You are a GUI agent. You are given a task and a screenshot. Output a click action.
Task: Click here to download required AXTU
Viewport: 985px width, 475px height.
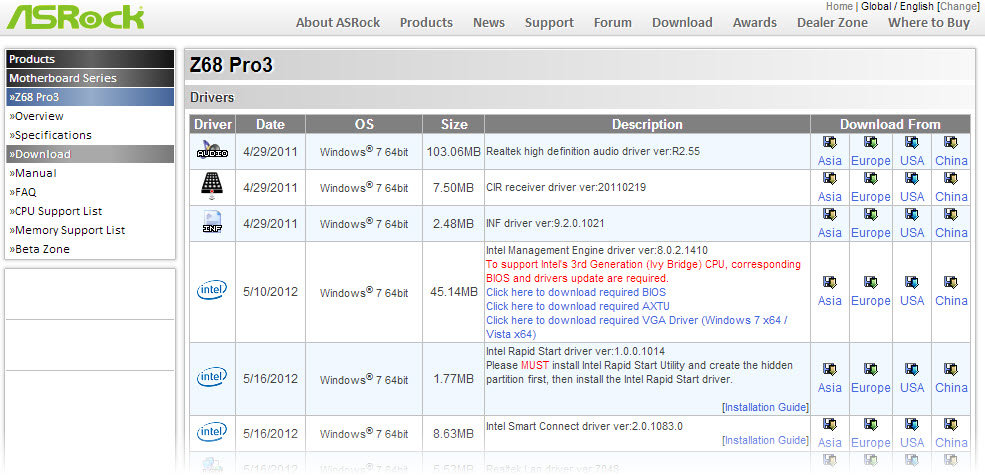coord(578,306)
